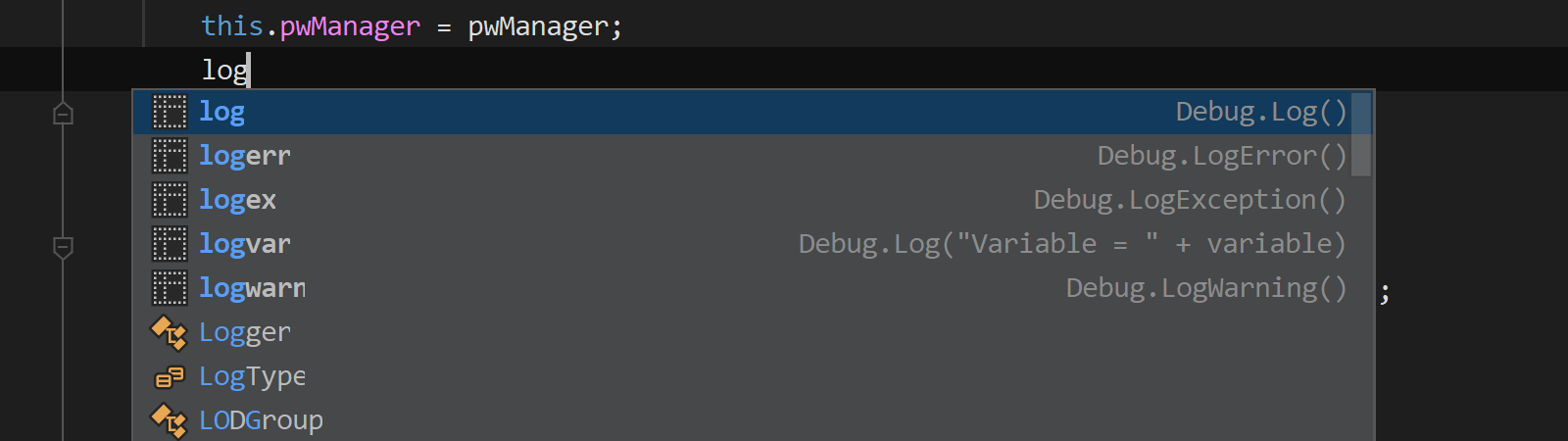The image size is (1568, 441).
Task: Pick the logex snippet suggestion
Action: 752,200
